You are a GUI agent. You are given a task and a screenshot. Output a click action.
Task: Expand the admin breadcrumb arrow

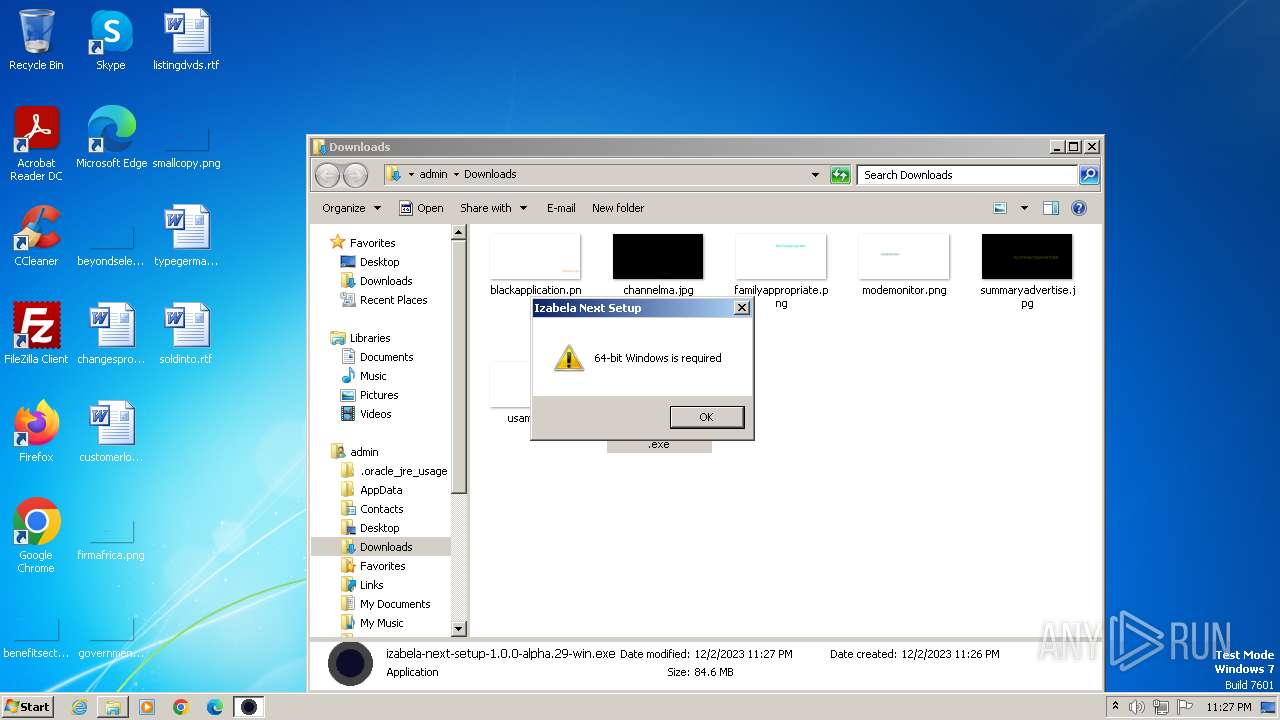coord(456,174)
